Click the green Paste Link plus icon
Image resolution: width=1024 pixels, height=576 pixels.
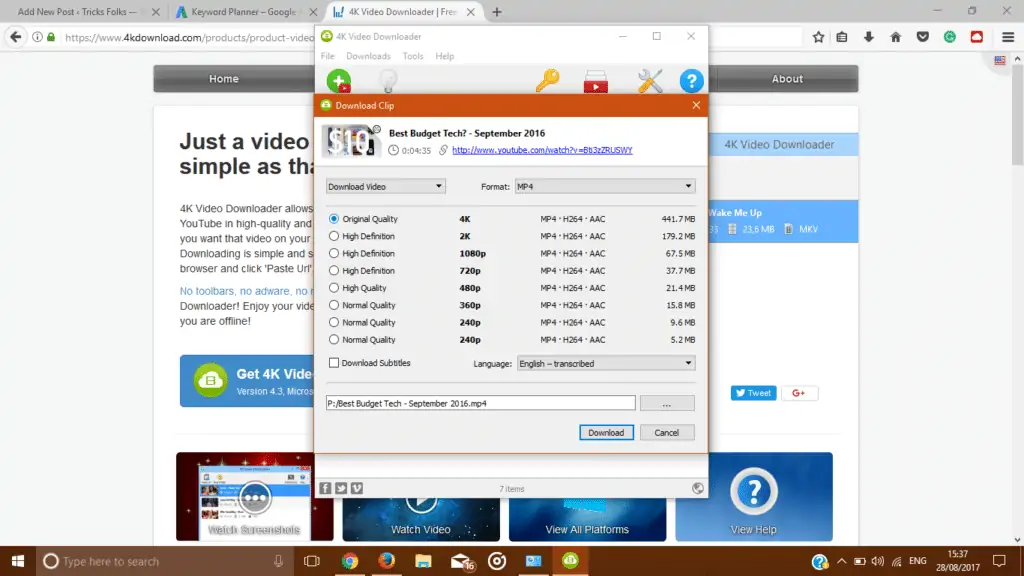pos(339,81)
